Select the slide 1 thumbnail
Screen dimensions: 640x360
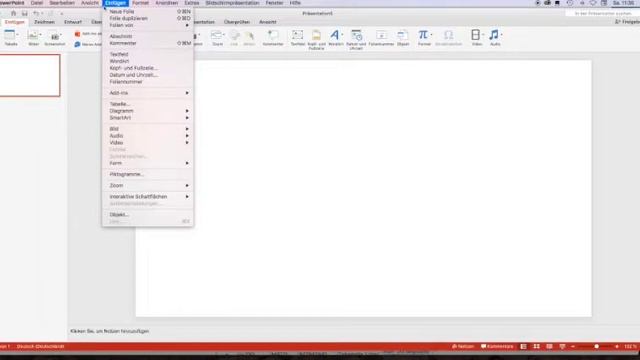(x=30, y=76)
